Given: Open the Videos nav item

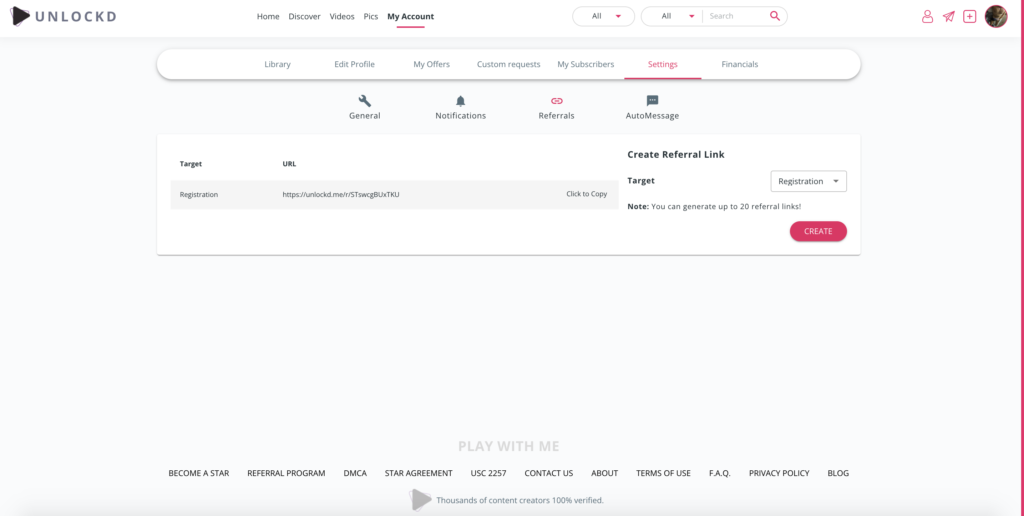Looking at the screenshot, I should click(x=342, y=16).
